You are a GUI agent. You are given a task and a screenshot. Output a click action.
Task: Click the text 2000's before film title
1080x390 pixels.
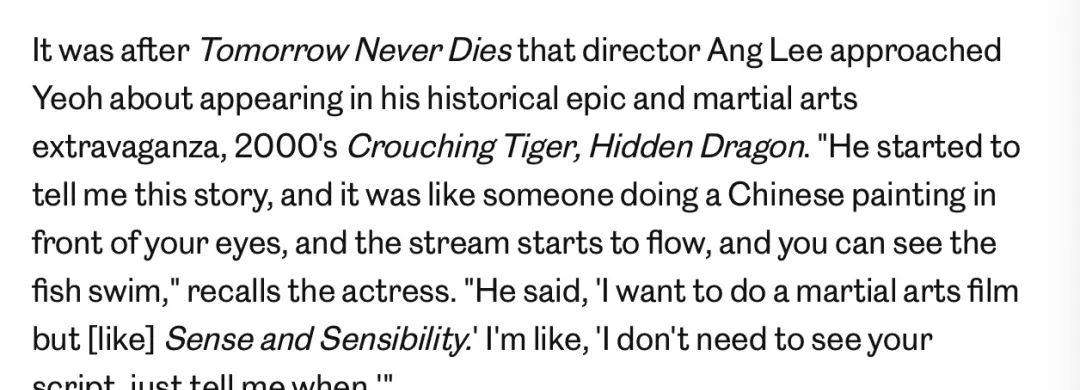click(x=286, y=147)
